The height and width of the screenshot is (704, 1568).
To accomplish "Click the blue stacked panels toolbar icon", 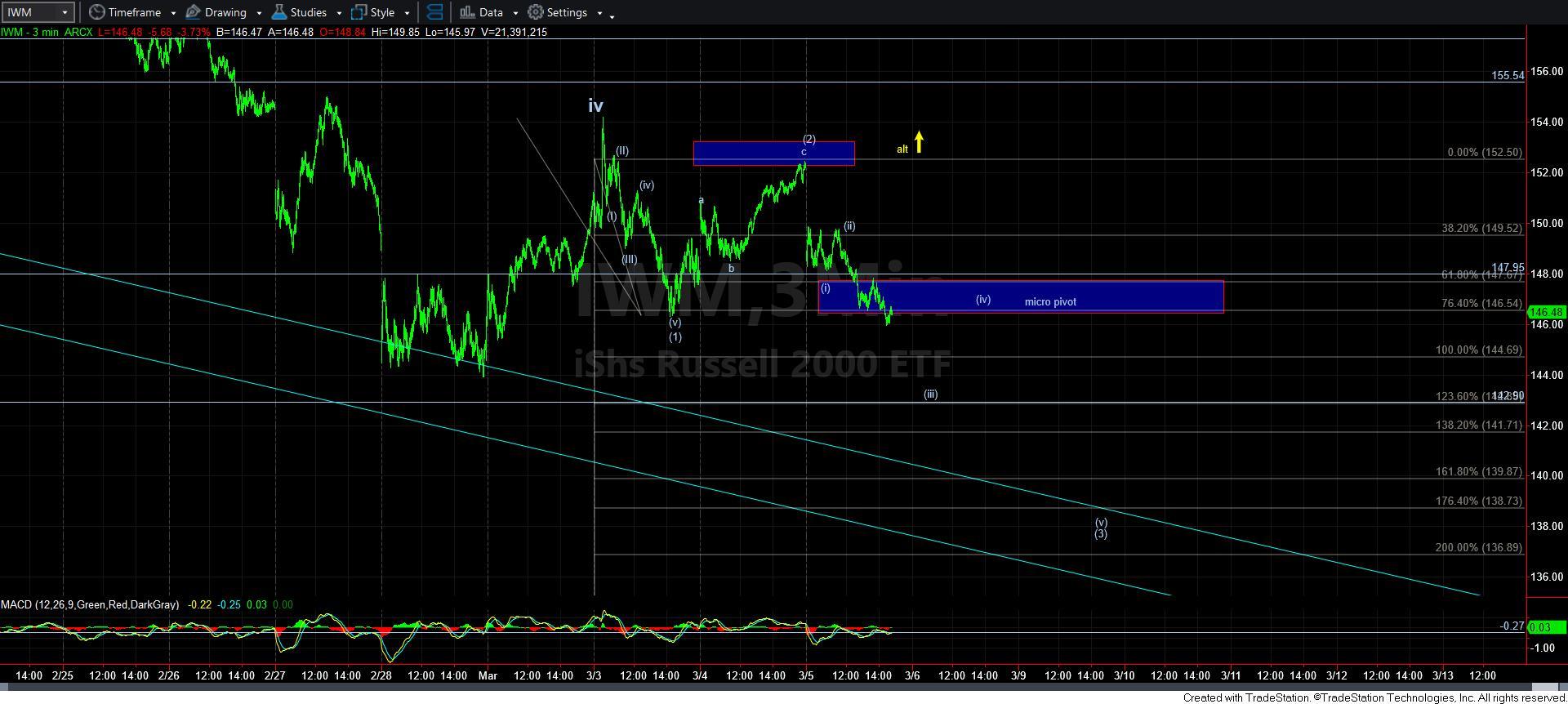I will coord(434,12).
